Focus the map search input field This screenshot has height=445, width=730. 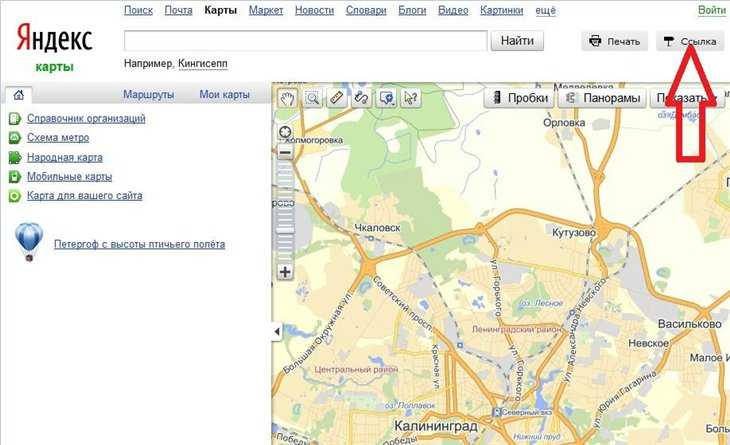point(305,41)
